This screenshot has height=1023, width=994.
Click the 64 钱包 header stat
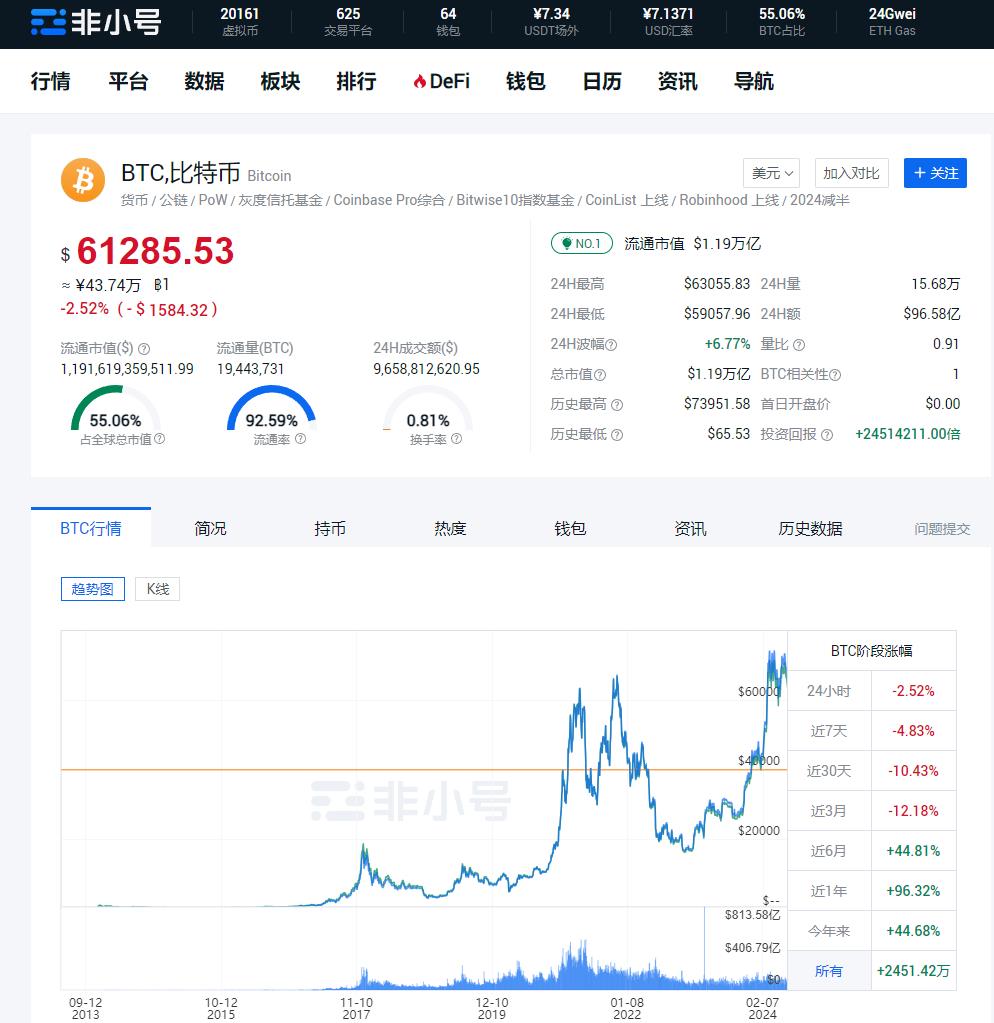pyautogui.click(x=448, y=22)
